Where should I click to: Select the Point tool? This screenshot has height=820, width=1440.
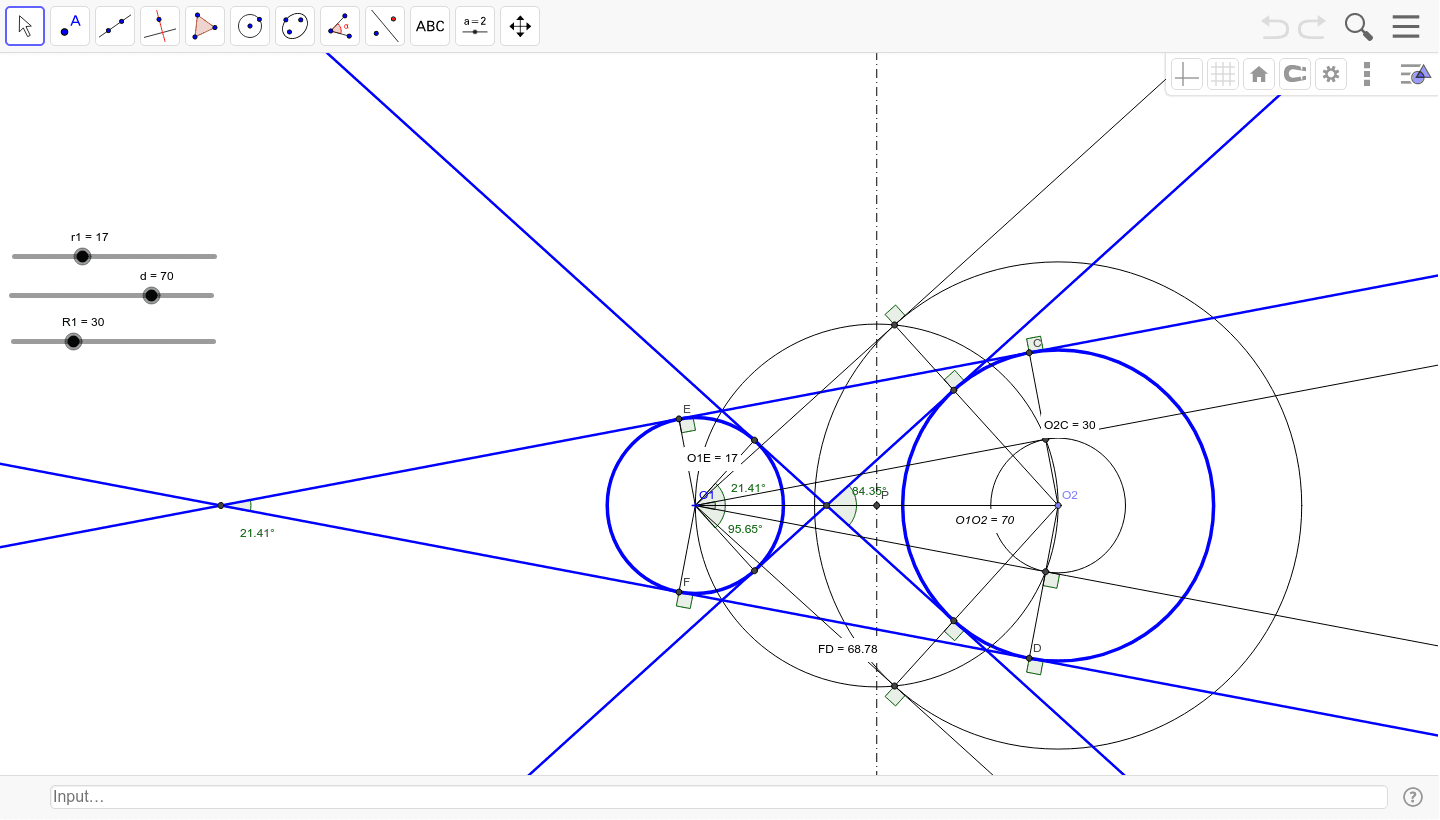pyautogui.click(x=70, y=26)
